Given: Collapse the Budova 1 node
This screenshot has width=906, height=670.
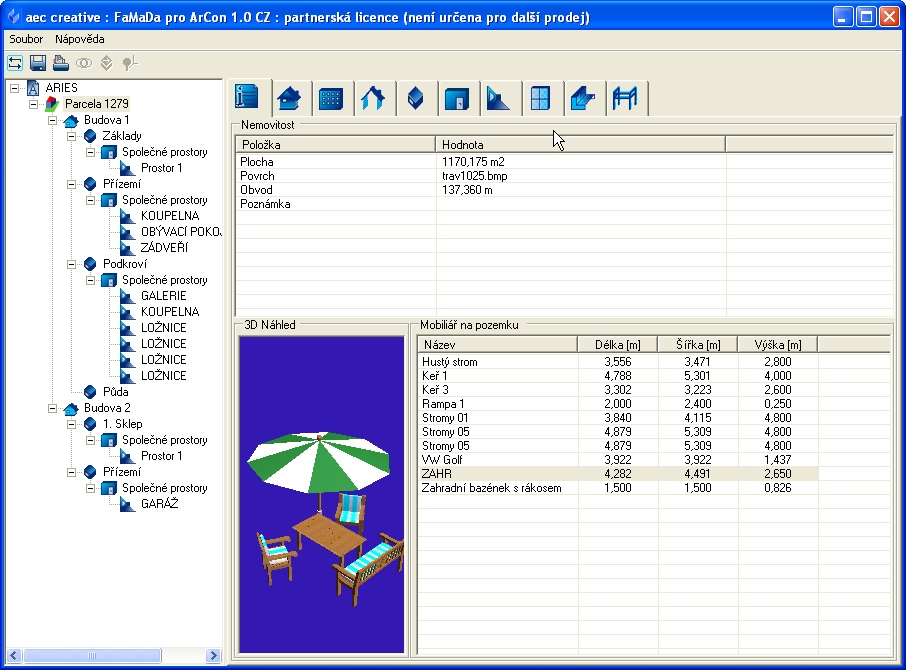Looking at the screenshot, I should 53,121.
